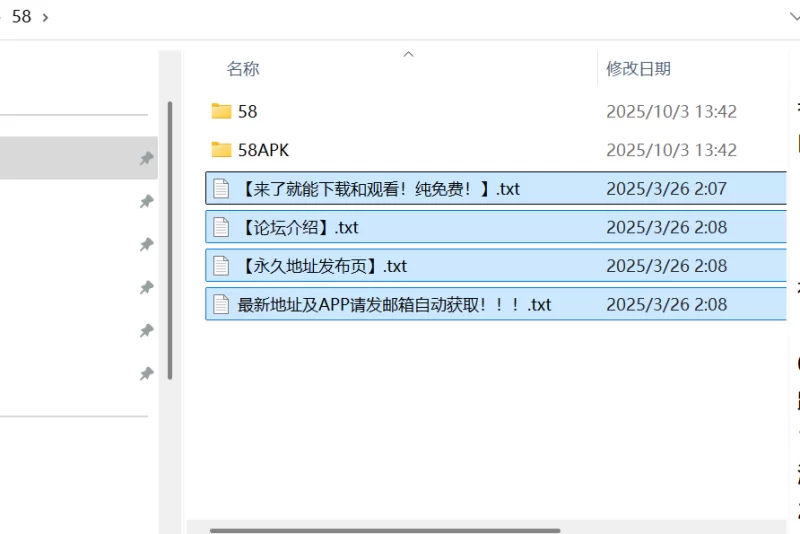Image resolution: width=800 pixels, height=534 pixels.
Task: Click the text file icon for 【论坛介绍】.txt
Action: pyautogui.click(x=221, y=227)
